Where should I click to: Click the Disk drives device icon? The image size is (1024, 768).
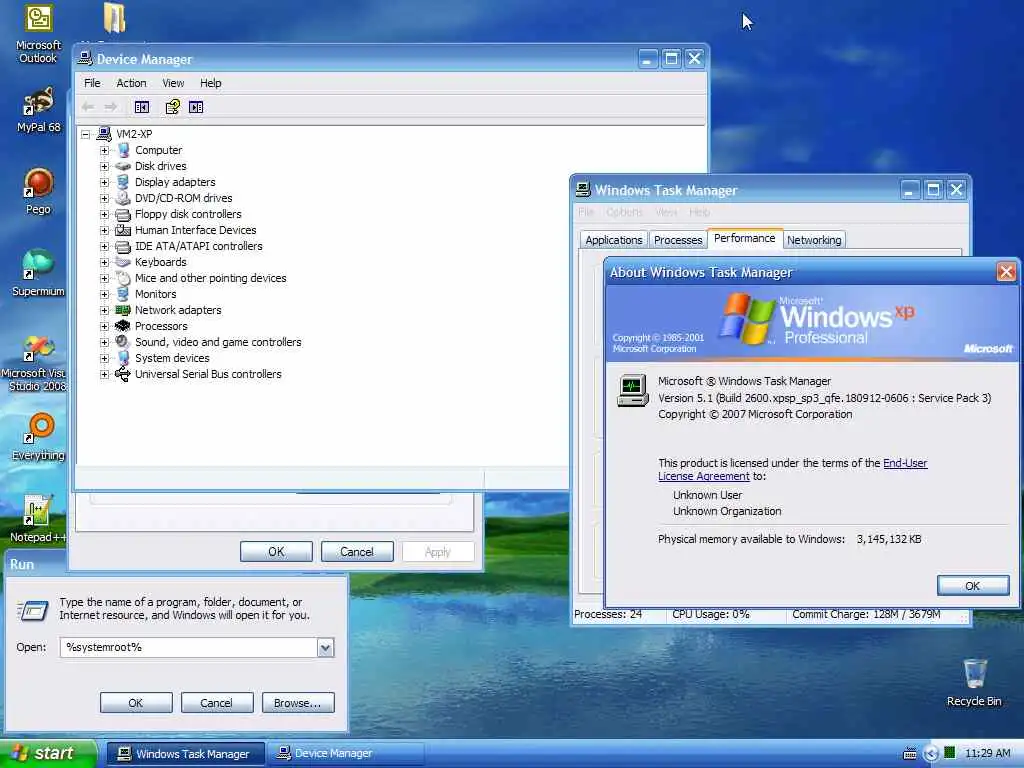(x=123, y=166)
